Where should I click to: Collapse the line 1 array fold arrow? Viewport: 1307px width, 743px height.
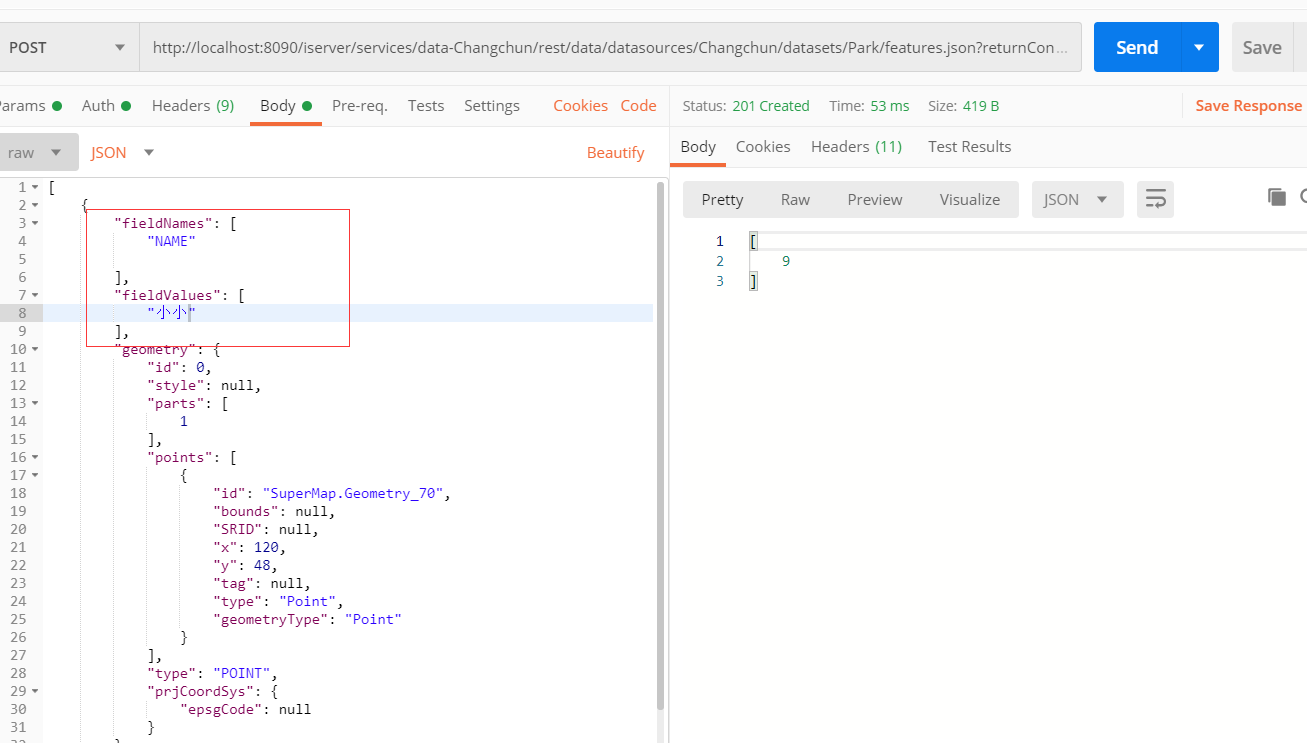(36, 187)
